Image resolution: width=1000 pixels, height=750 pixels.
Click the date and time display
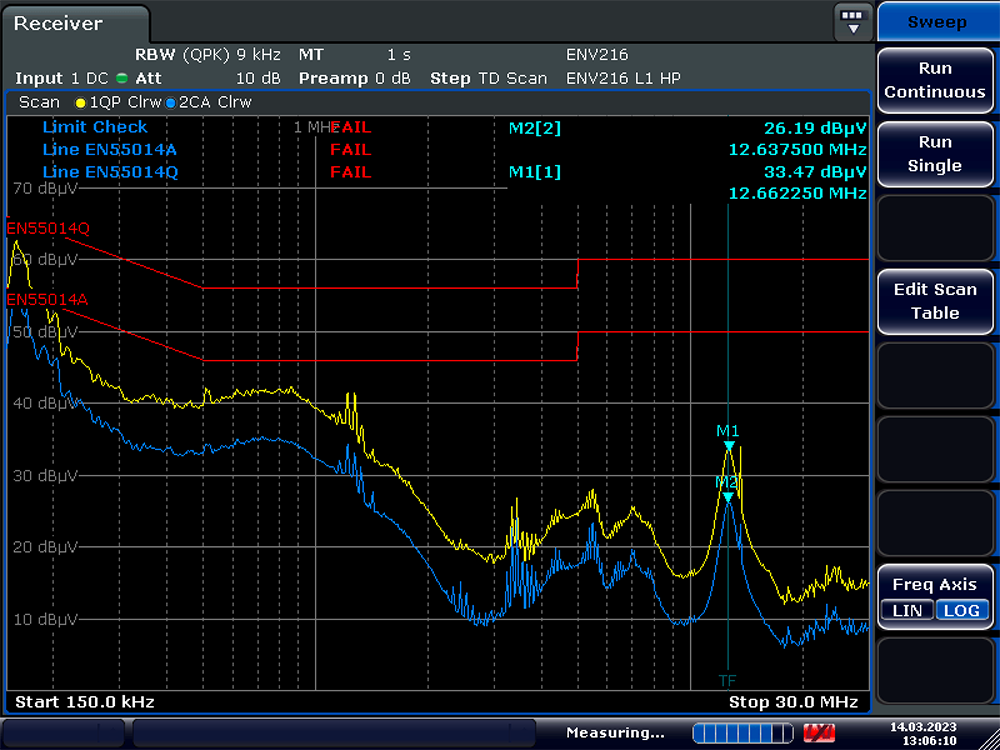tap(932, 733)
